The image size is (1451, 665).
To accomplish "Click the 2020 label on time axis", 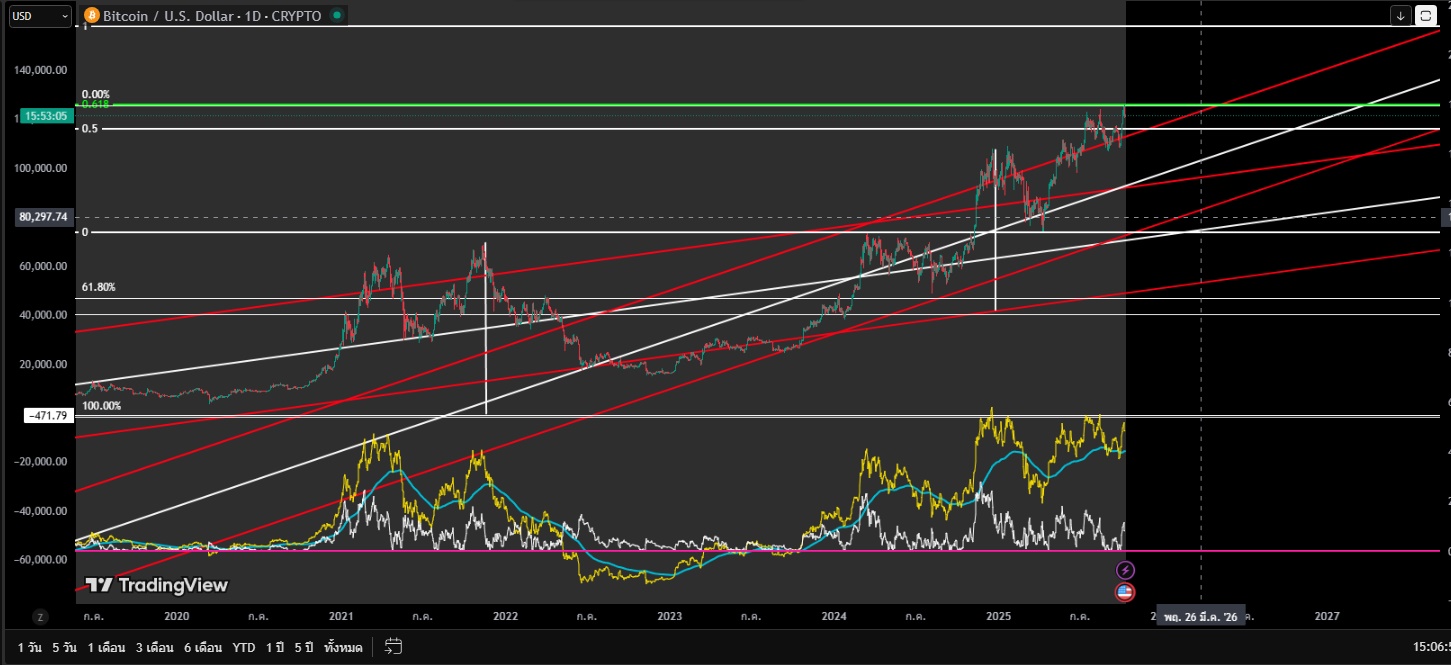I will (176, 617).
